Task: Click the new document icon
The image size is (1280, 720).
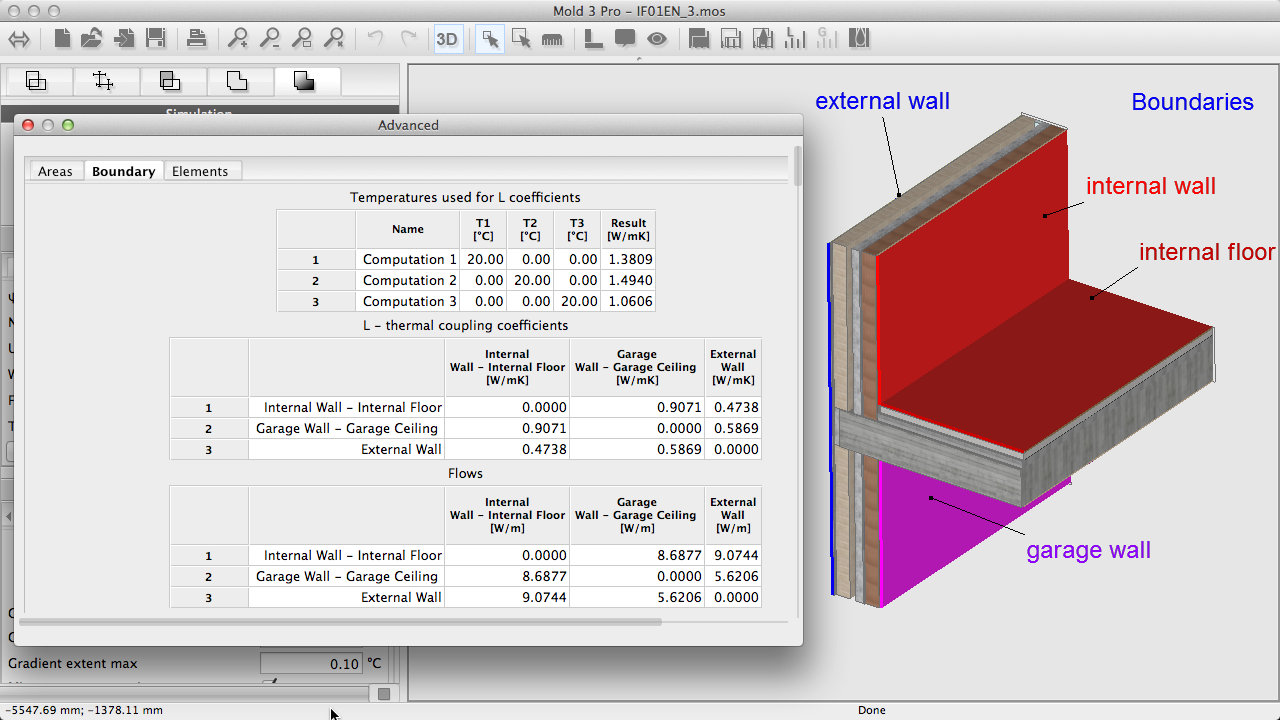Action: coord(62,39)
